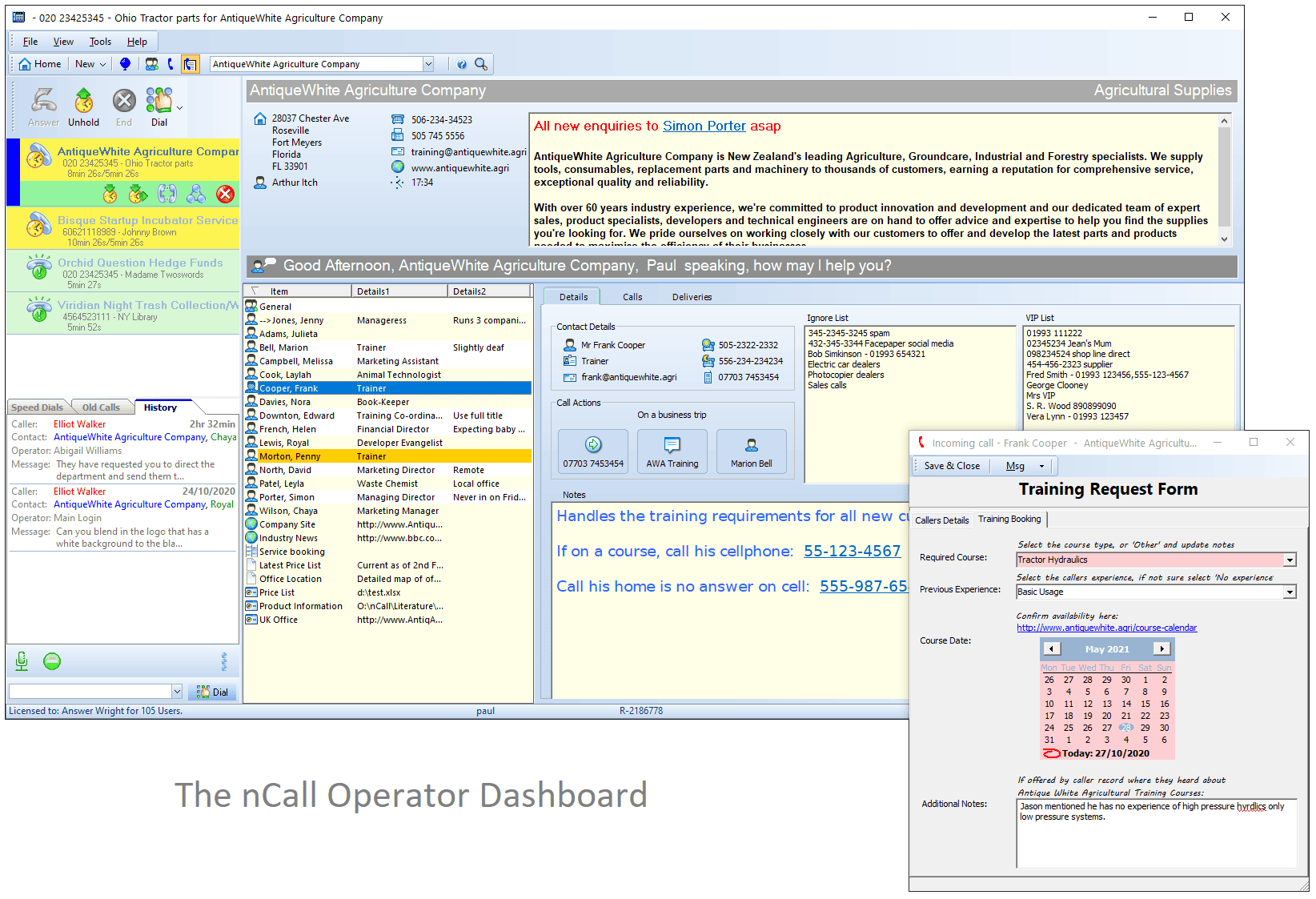Select the Morton, Penny contact row
This screenshot has width=1316, height=899.
(387, 456)
